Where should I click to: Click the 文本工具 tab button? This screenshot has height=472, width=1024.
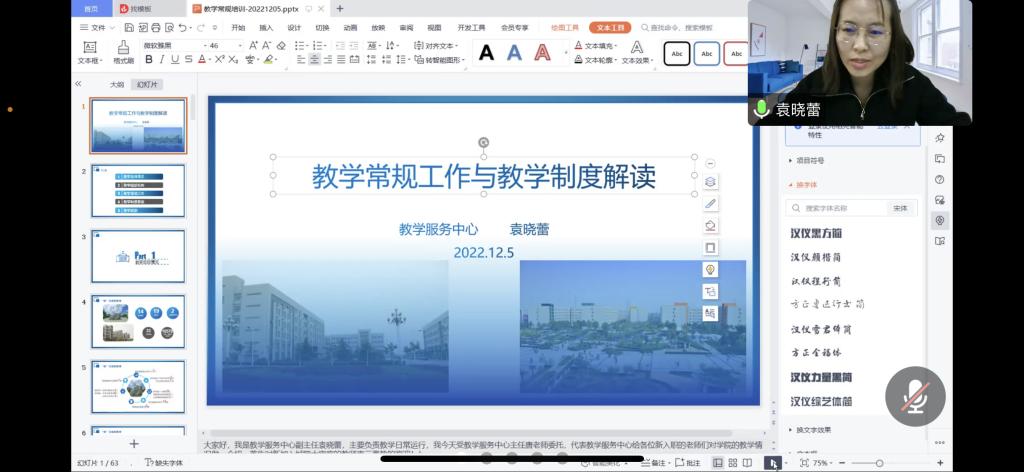tap(609, 28)
